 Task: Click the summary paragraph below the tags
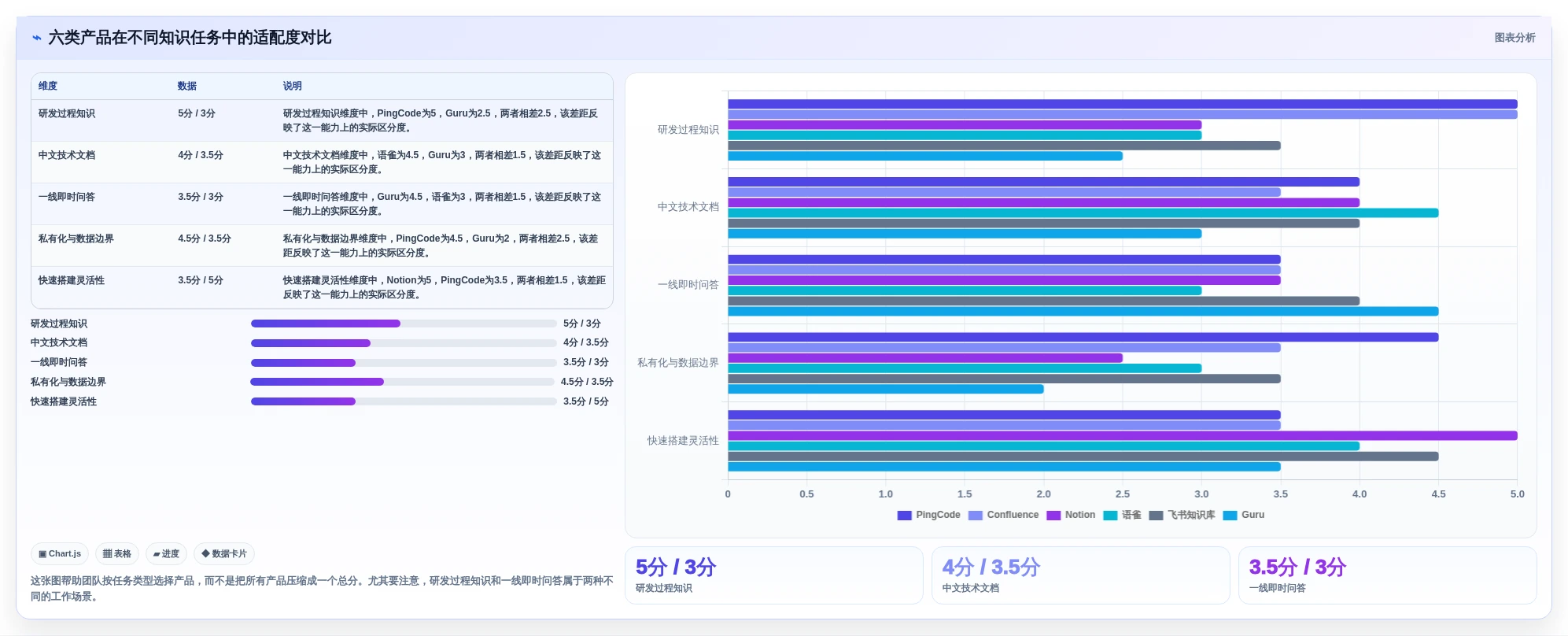(322, 589)
